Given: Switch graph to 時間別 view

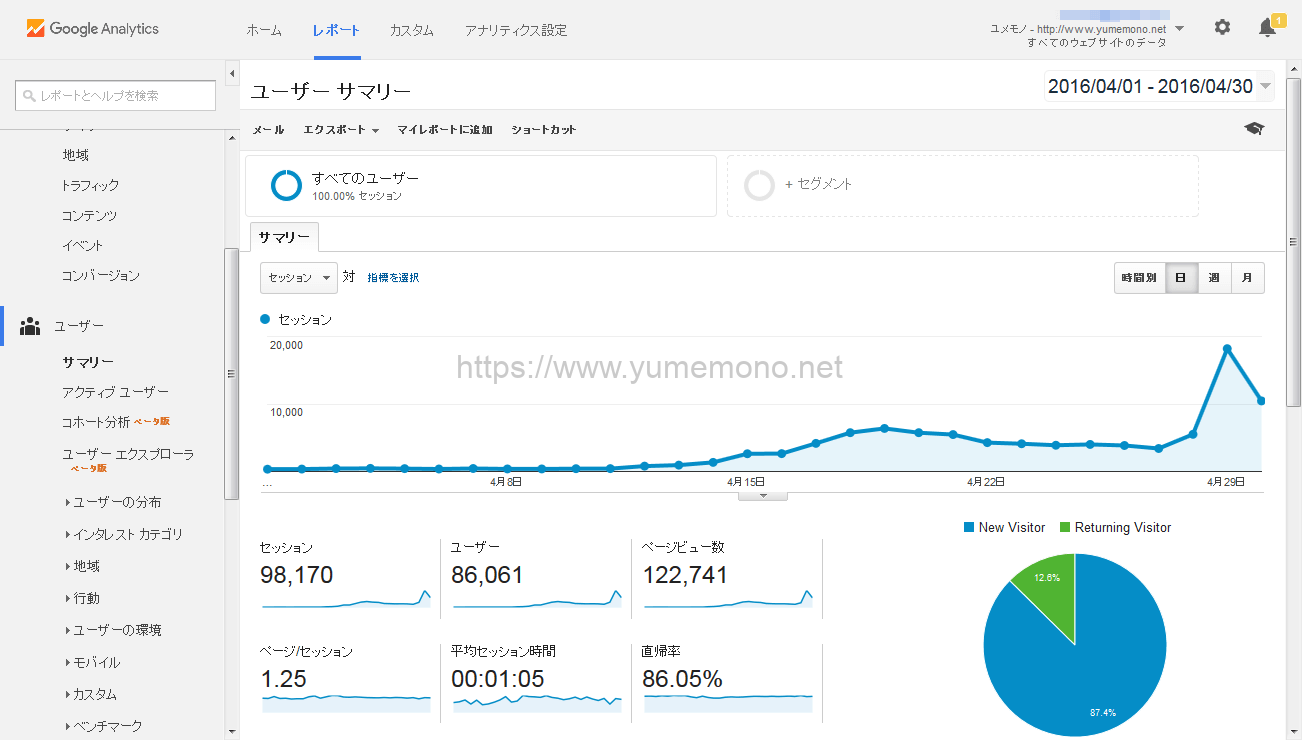Looking at the screenshot, I should pos(1139,278).
